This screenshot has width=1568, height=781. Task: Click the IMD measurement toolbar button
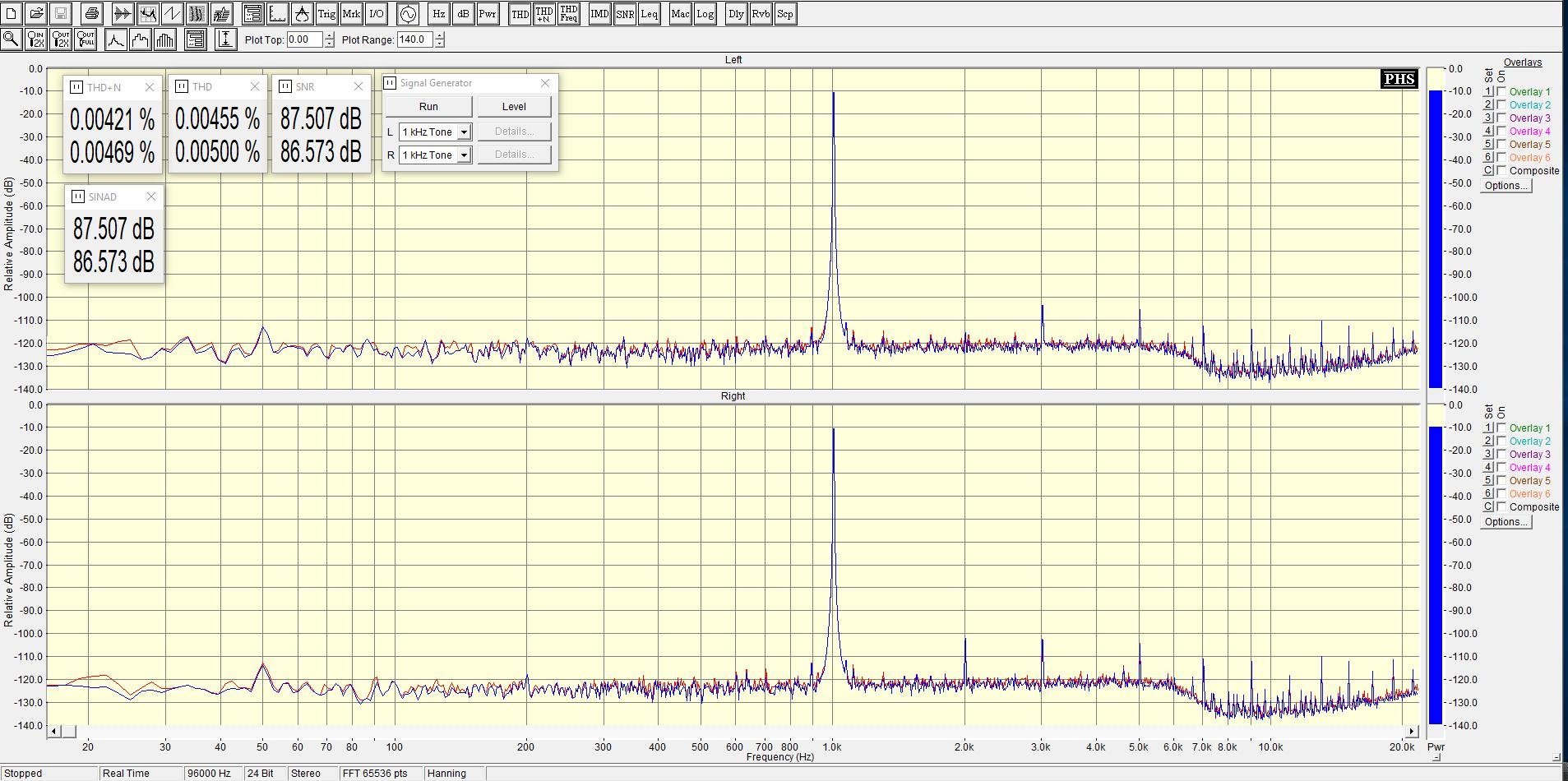pos(599,14)
